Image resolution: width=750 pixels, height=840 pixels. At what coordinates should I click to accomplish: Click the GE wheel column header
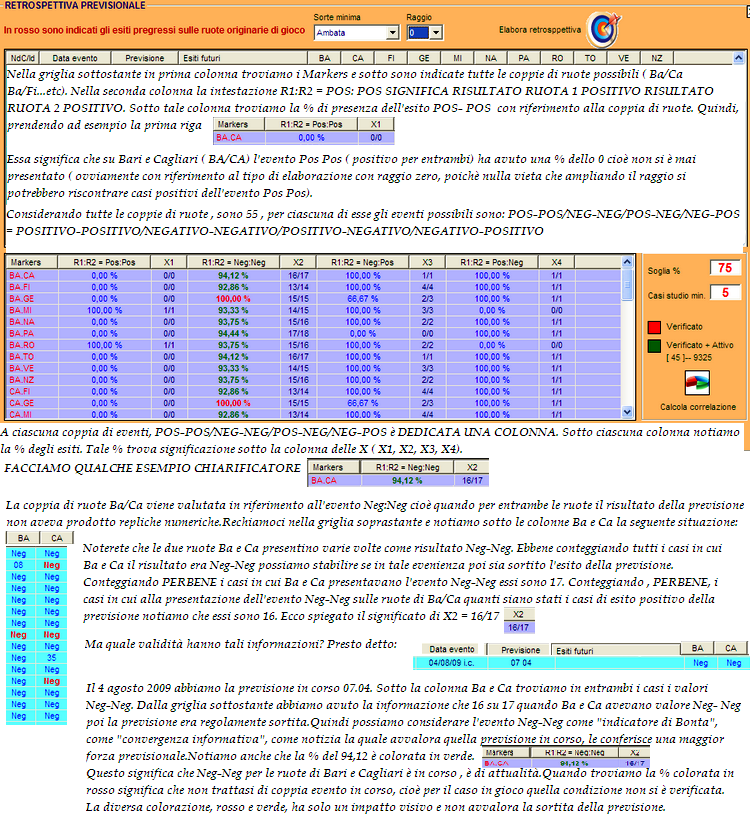pos(424,58)
